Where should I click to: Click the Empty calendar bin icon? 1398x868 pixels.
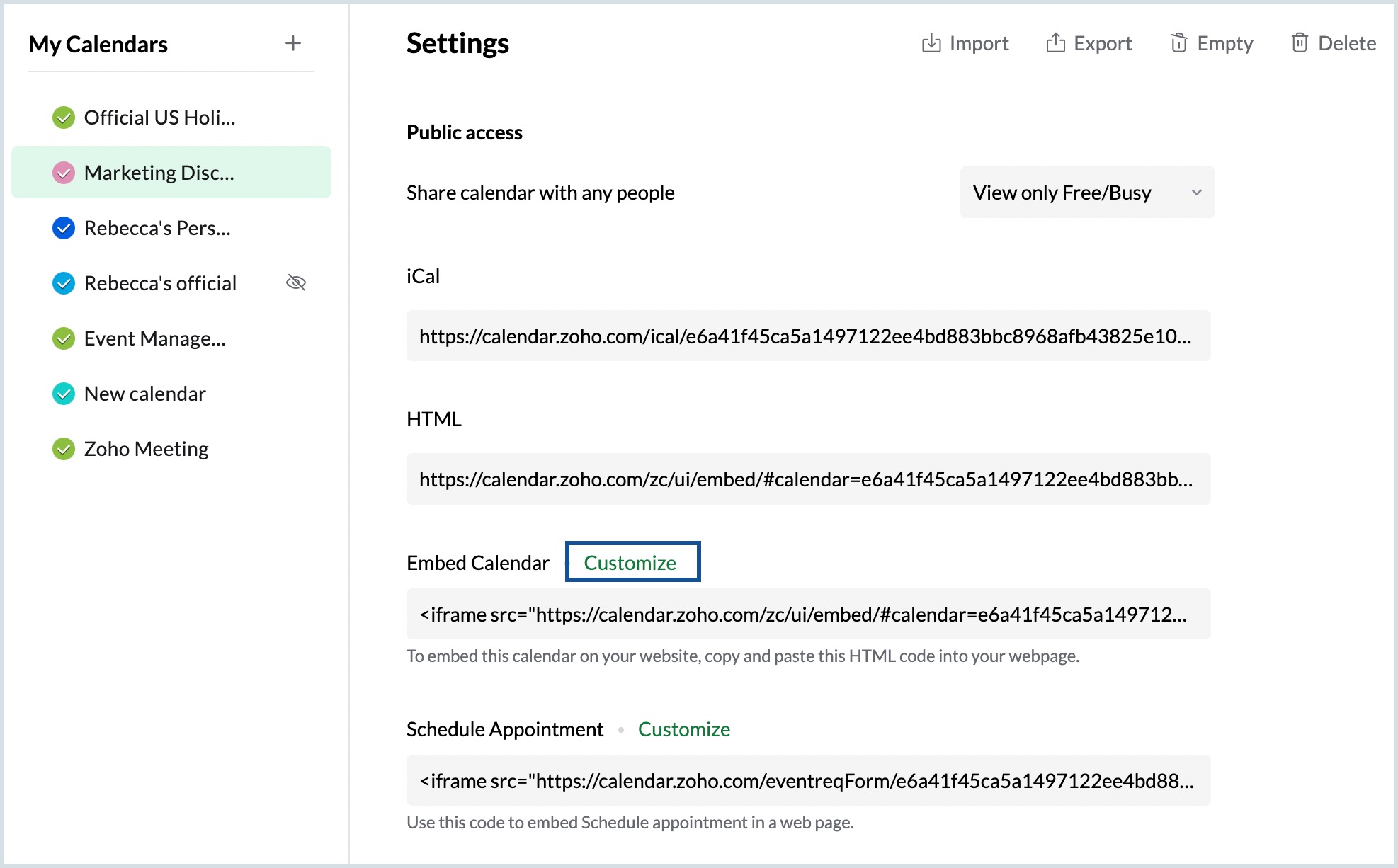click(x=1178, y=43)
